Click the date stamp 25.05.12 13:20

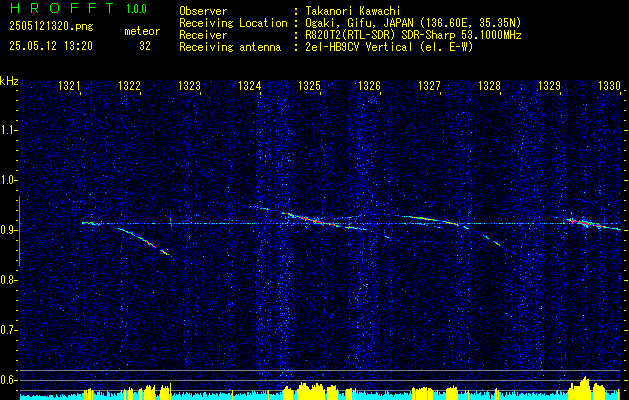coord(51,46)
